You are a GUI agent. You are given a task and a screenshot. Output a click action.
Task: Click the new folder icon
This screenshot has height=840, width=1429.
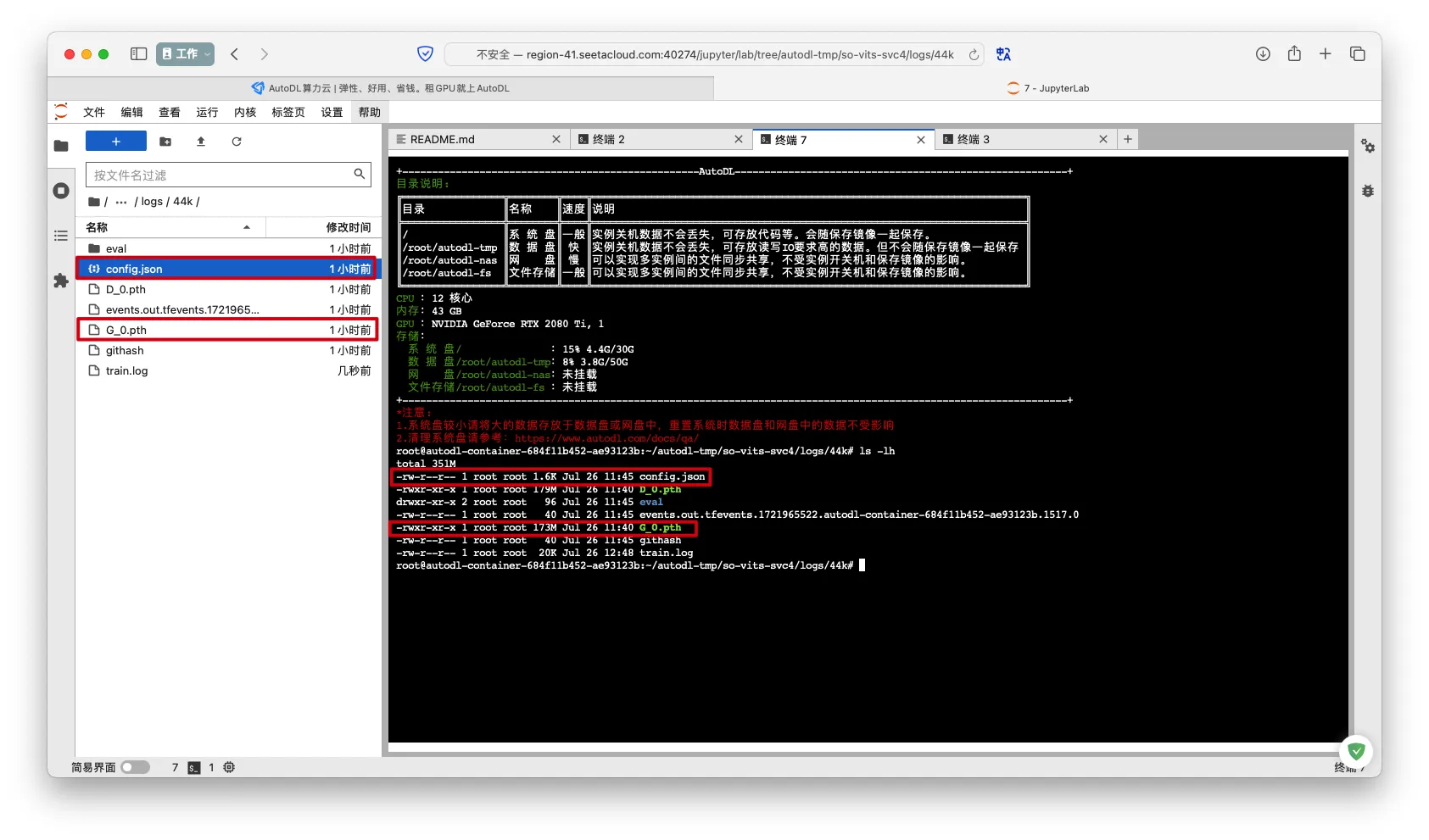click(x=165, y=142)
